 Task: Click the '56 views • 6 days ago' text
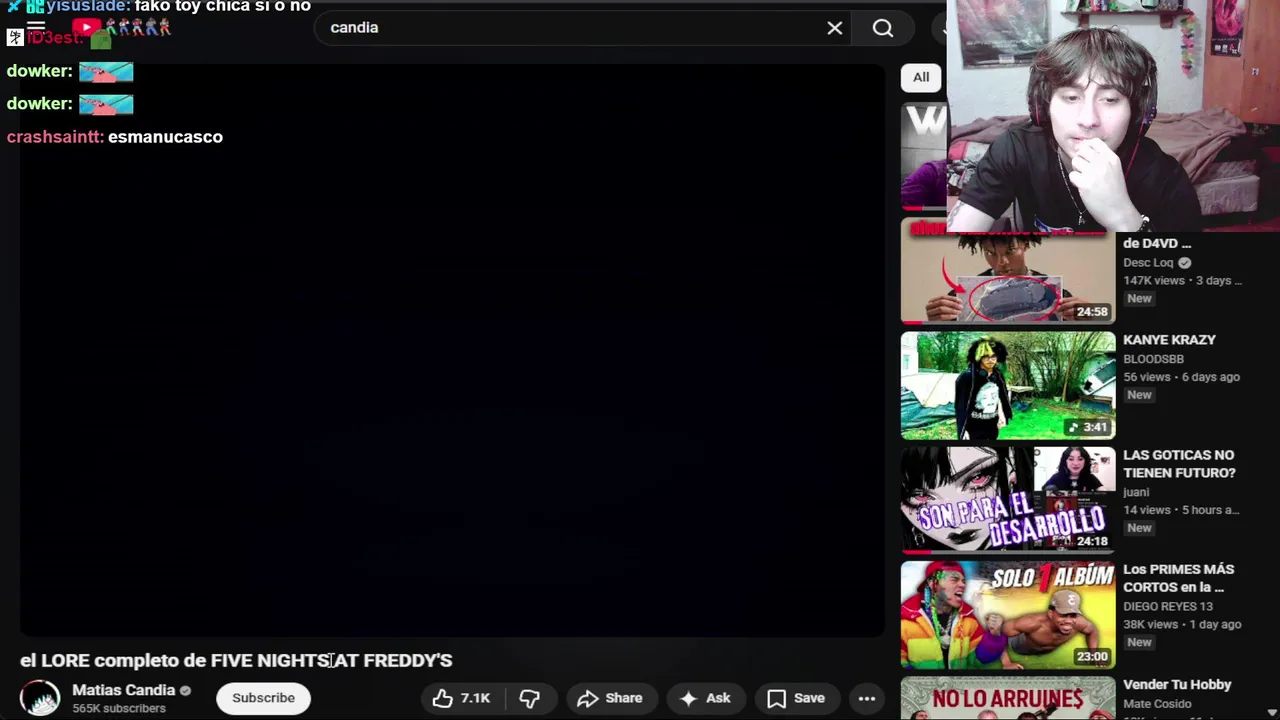[x=1181, y=377]
